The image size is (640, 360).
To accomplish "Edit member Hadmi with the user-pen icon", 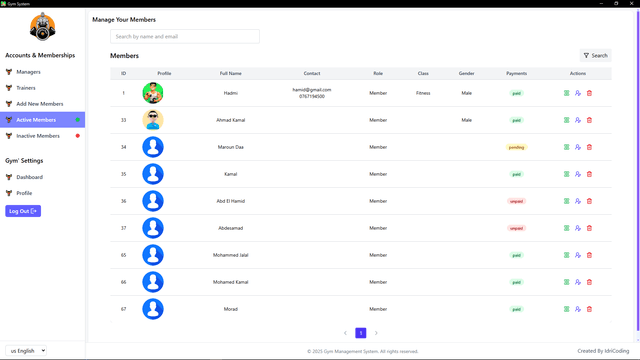I will tap(578, 93).
